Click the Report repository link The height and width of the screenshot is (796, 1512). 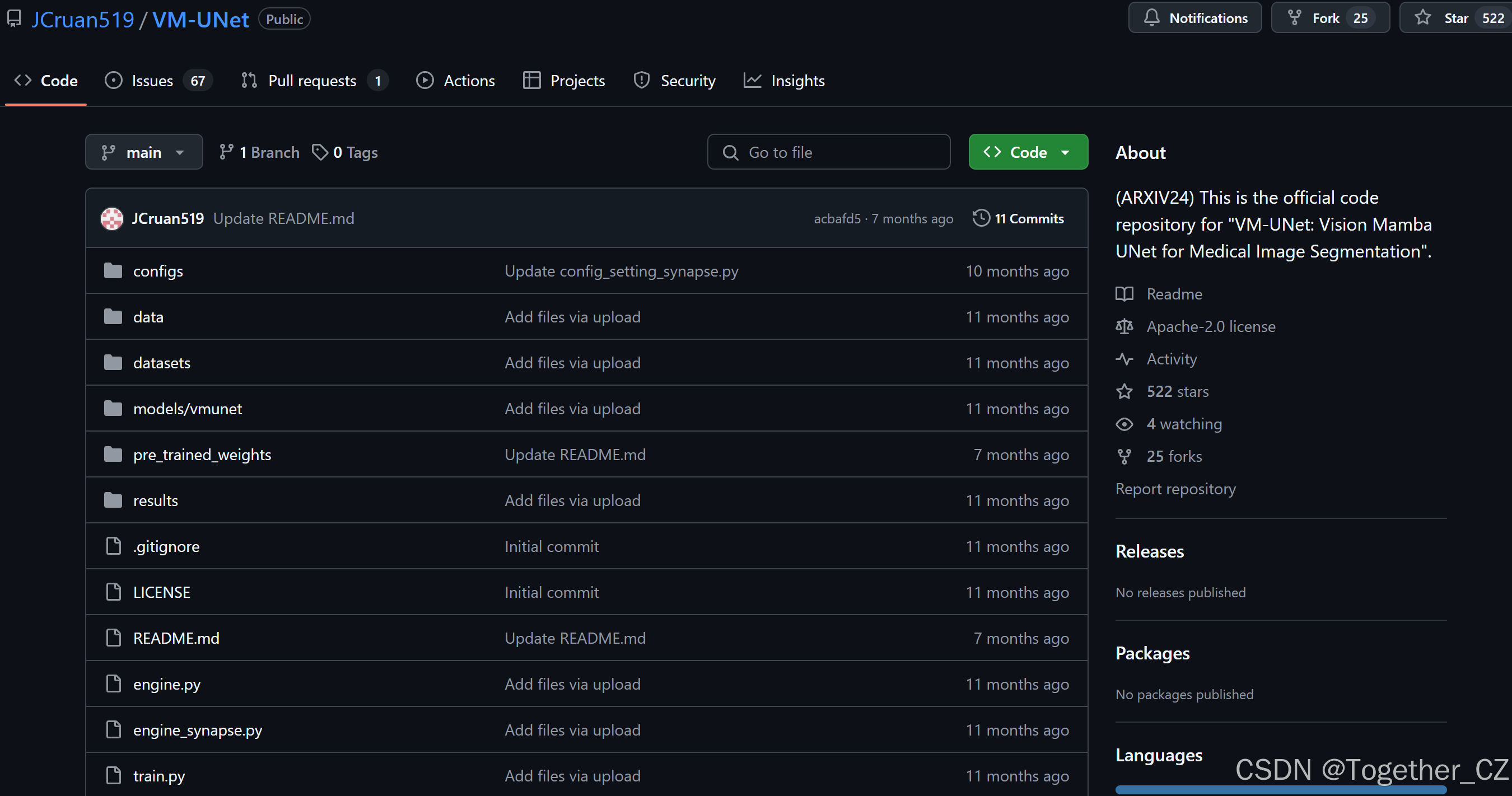(x=1175, y=489)
